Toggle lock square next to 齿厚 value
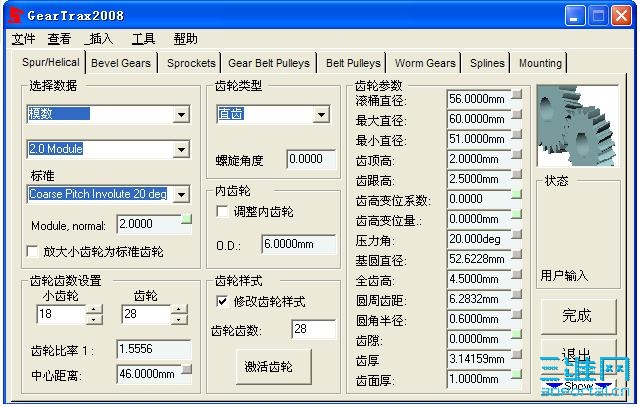This screenshot has height=407, width=640. (x=517, y=355)
